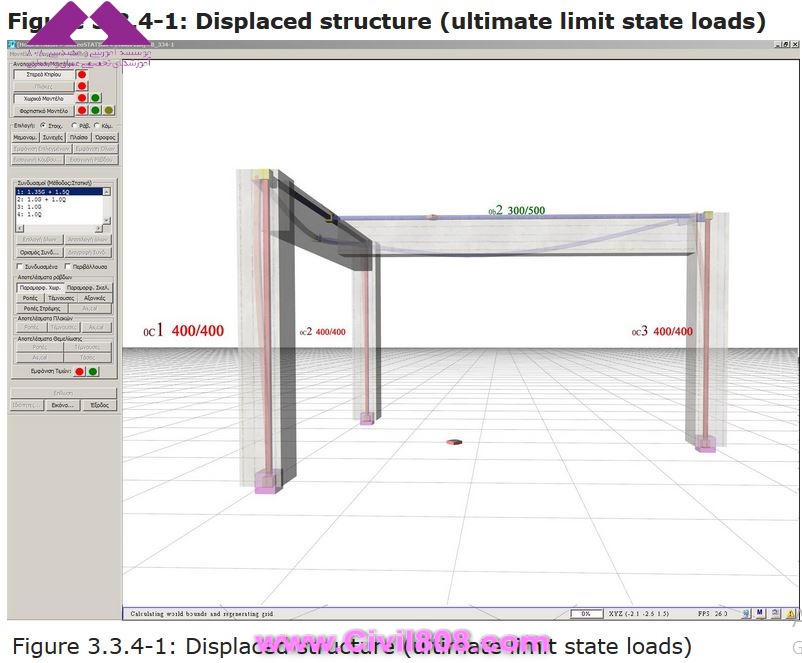Enable the Συνδυασμένα checkbox
This screenshot has width=802, height=663.
pyautogui.click(x=19, y=267)
